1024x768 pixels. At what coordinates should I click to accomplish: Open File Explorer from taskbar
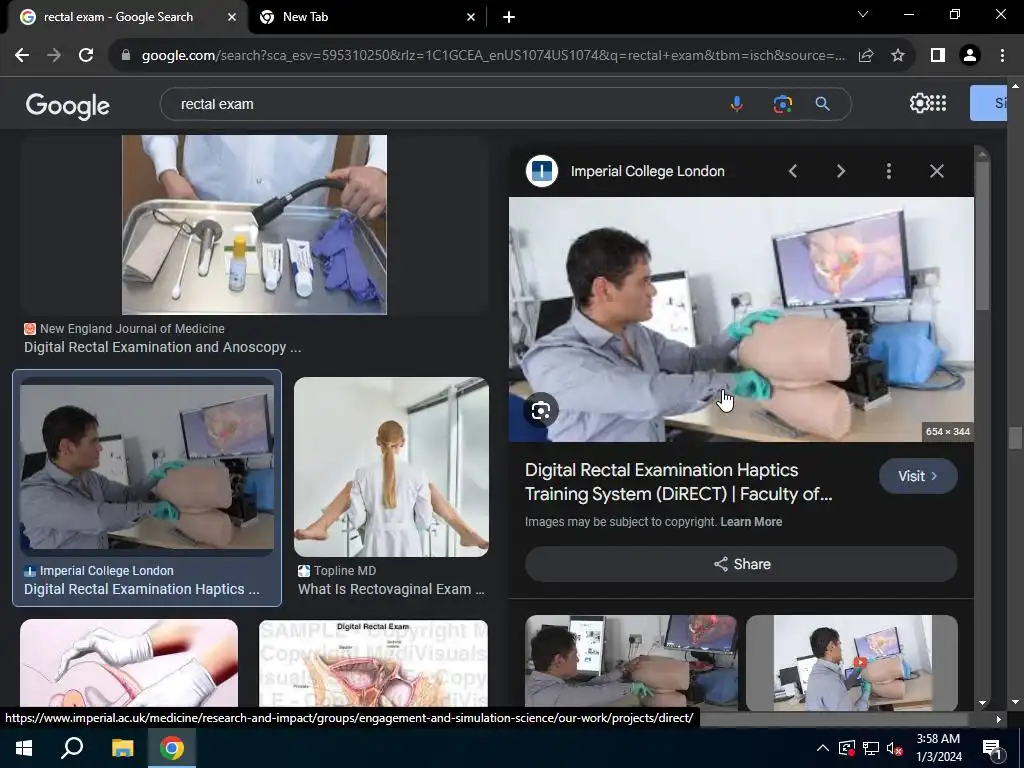click(122, 748)
